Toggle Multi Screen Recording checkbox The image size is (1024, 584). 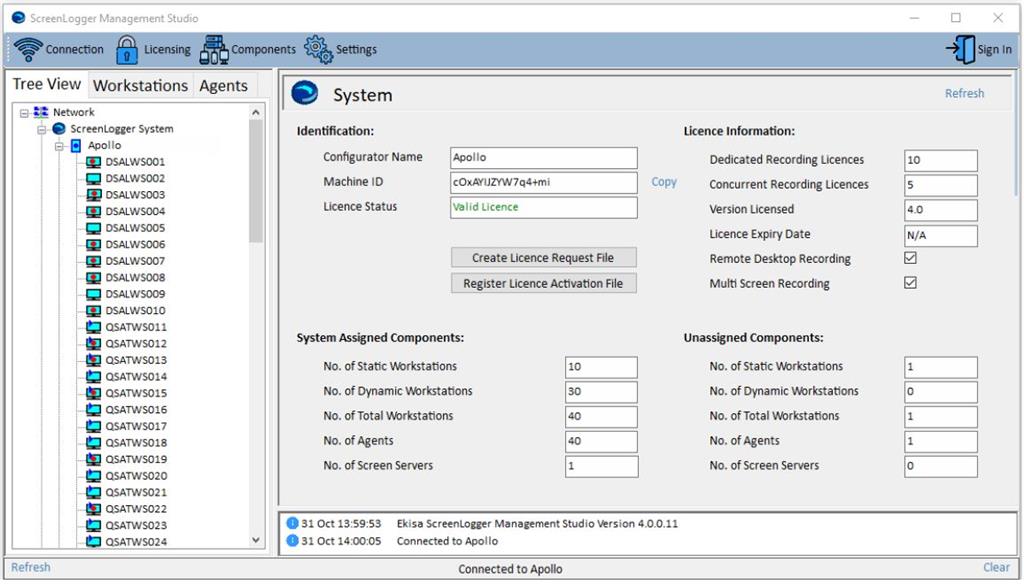(x=910, y=283)
